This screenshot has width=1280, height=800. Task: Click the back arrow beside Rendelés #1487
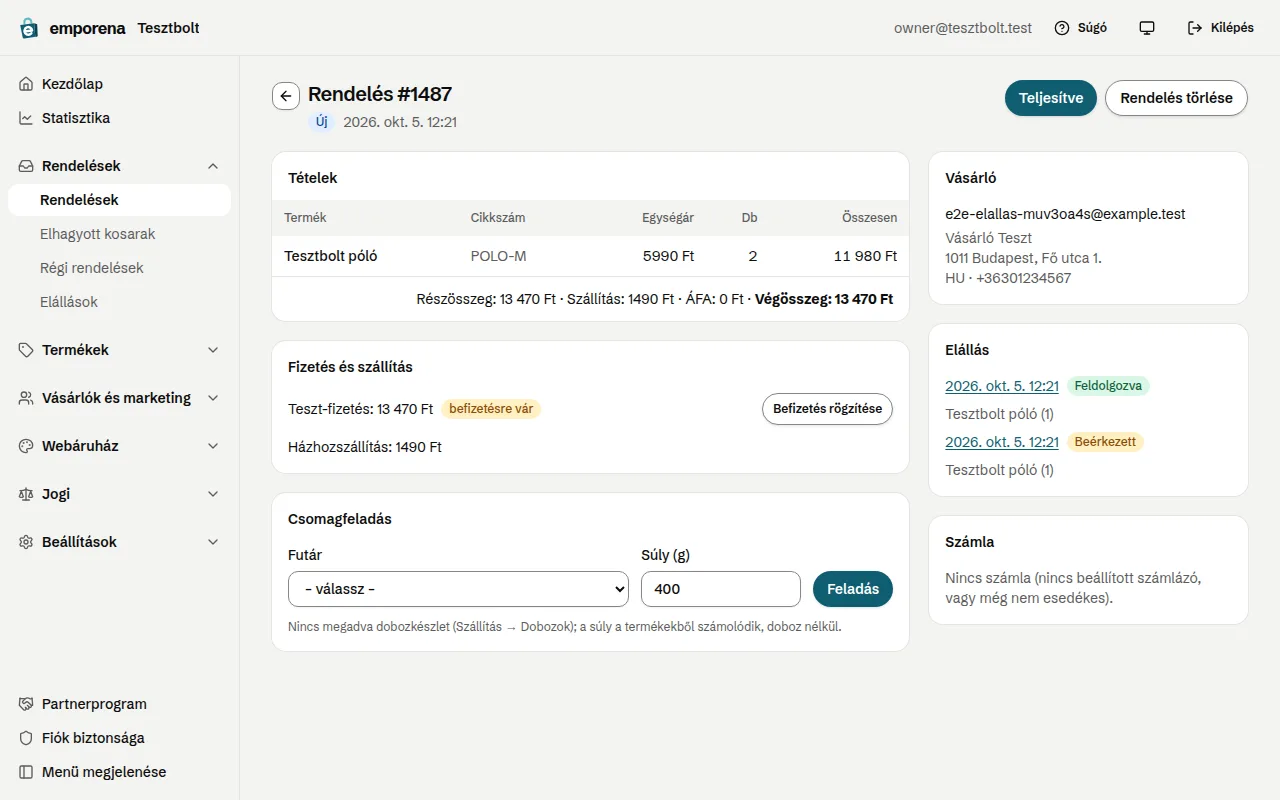click(286, 96)
